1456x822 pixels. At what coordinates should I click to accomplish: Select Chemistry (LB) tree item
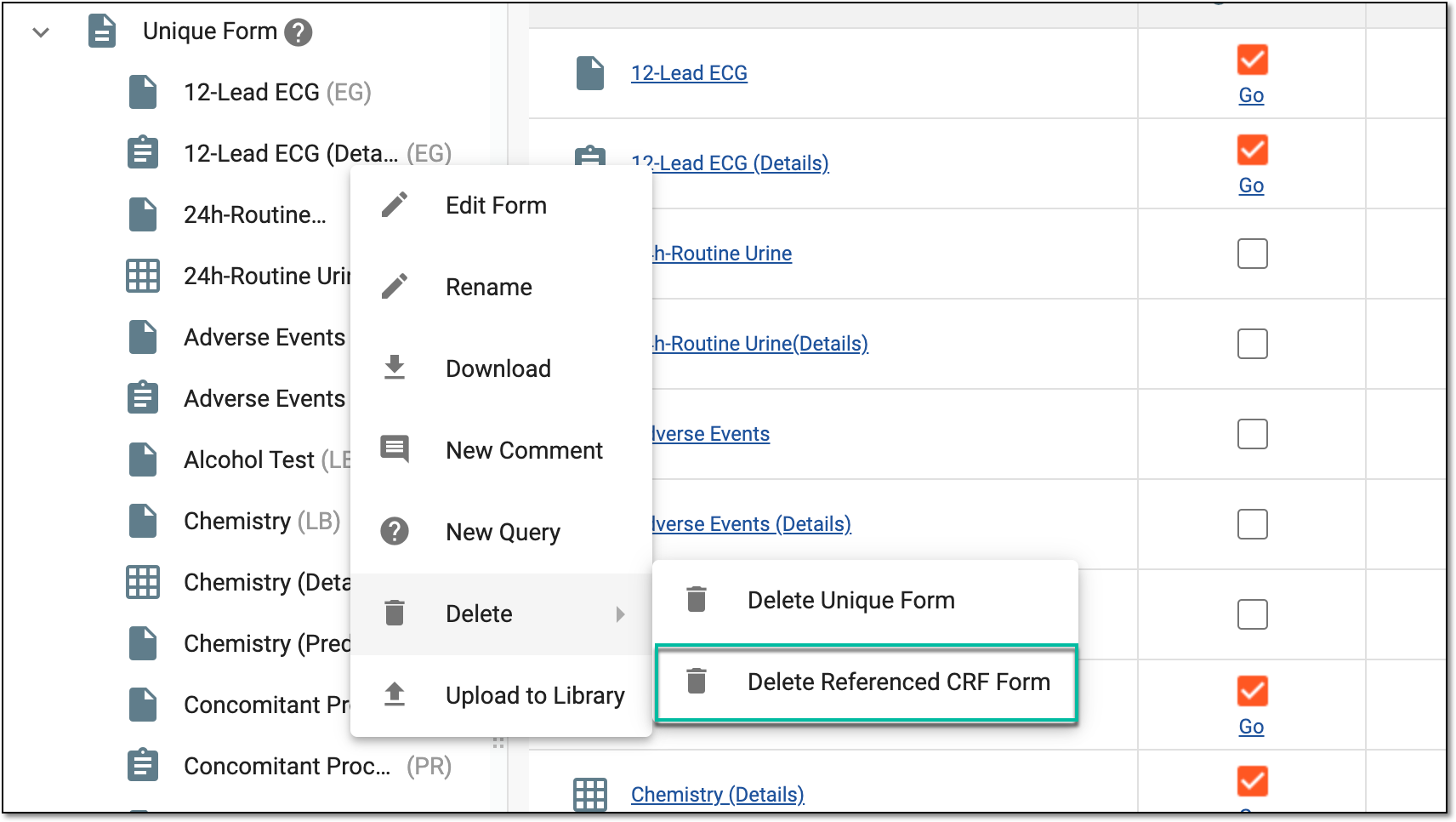pyautogui.click(x=262, y=521)
